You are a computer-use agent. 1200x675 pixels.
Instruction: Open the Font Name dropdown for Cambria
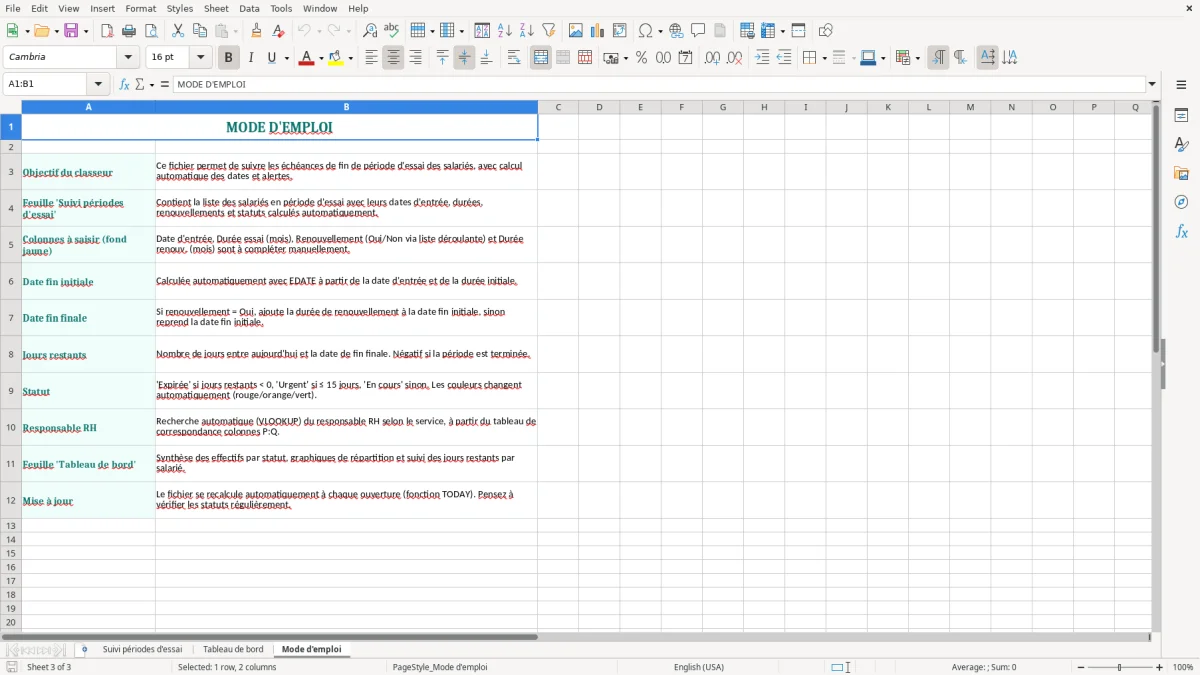(x=129, y=58)
